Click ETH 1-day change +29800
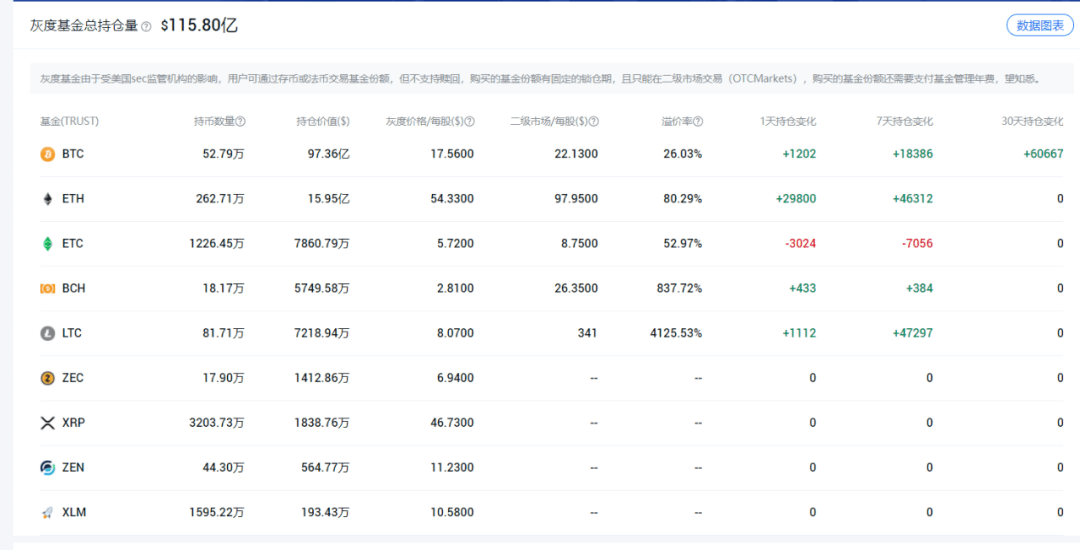 click(x=796, y=198)
